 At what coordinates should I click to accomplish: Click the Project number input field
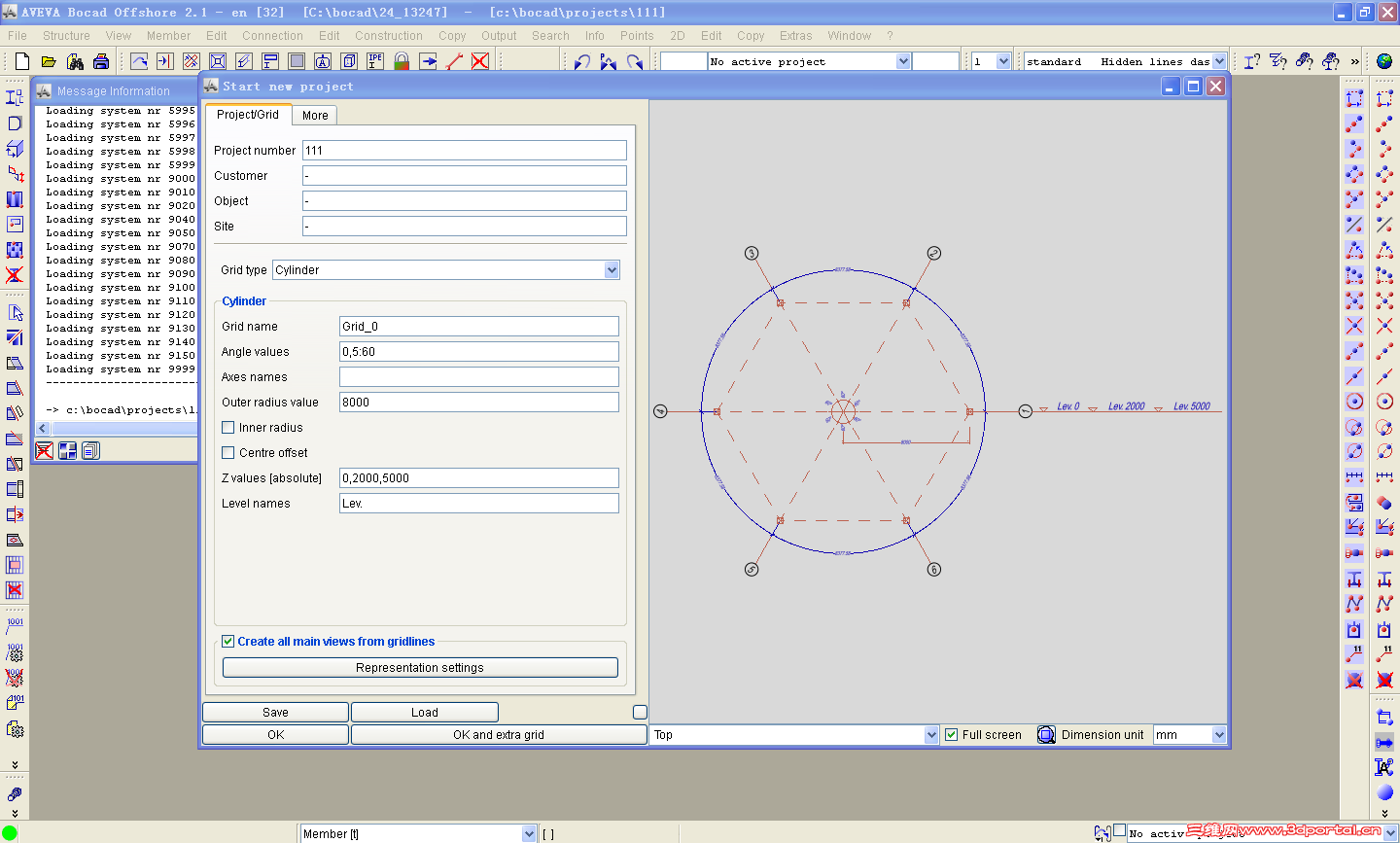point(465,151)
